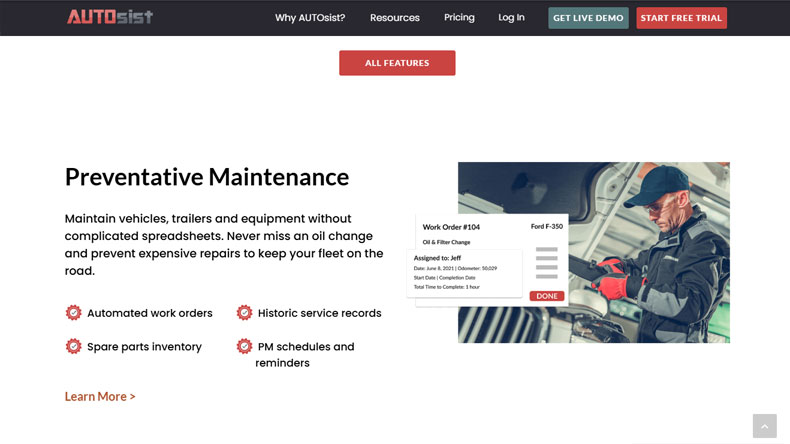
Task: Open the Resources menu
Action: (395, 18)
